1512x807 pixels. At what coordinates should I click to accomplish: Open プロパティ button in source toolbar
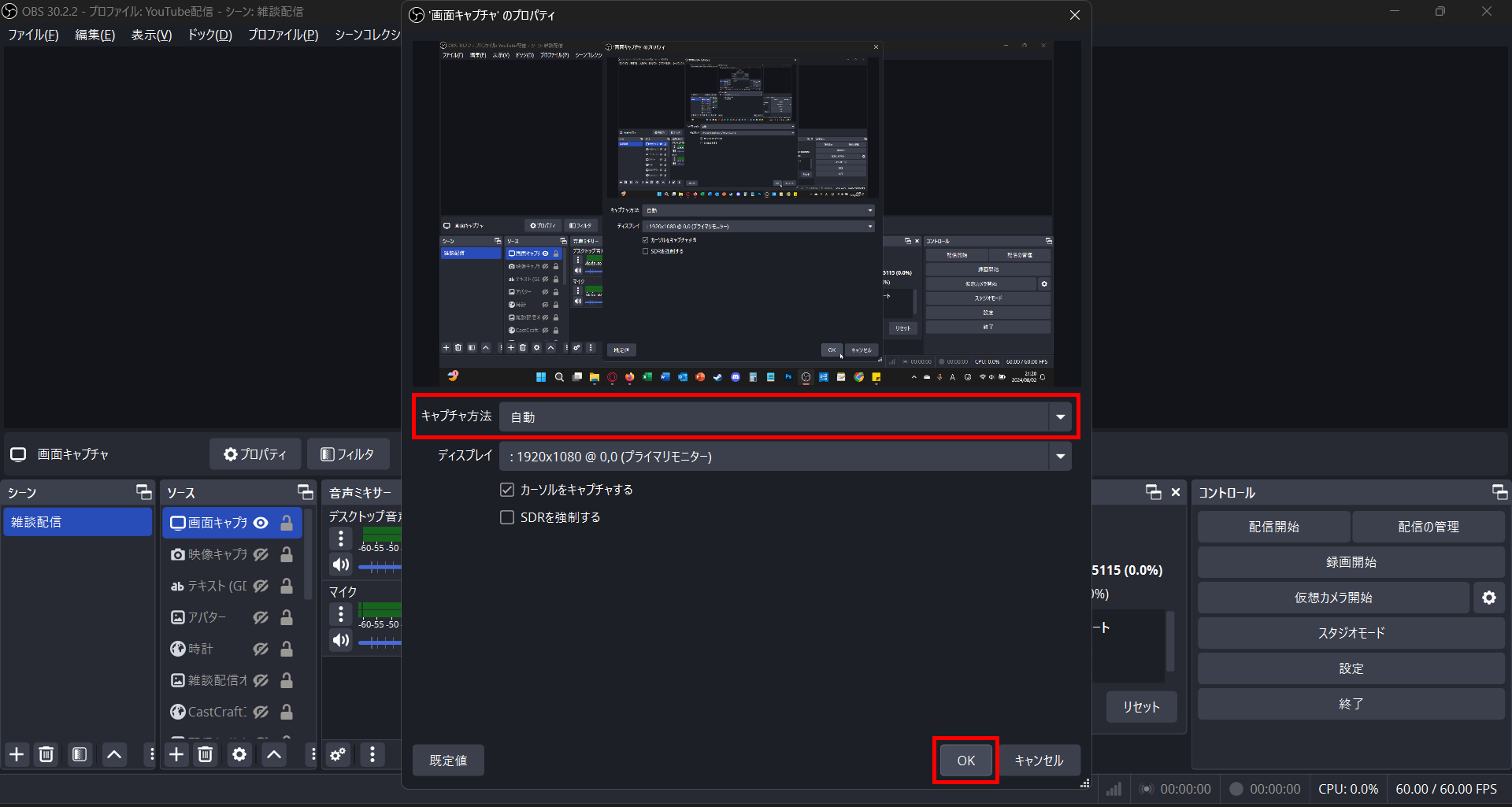(x=255, y=454)
